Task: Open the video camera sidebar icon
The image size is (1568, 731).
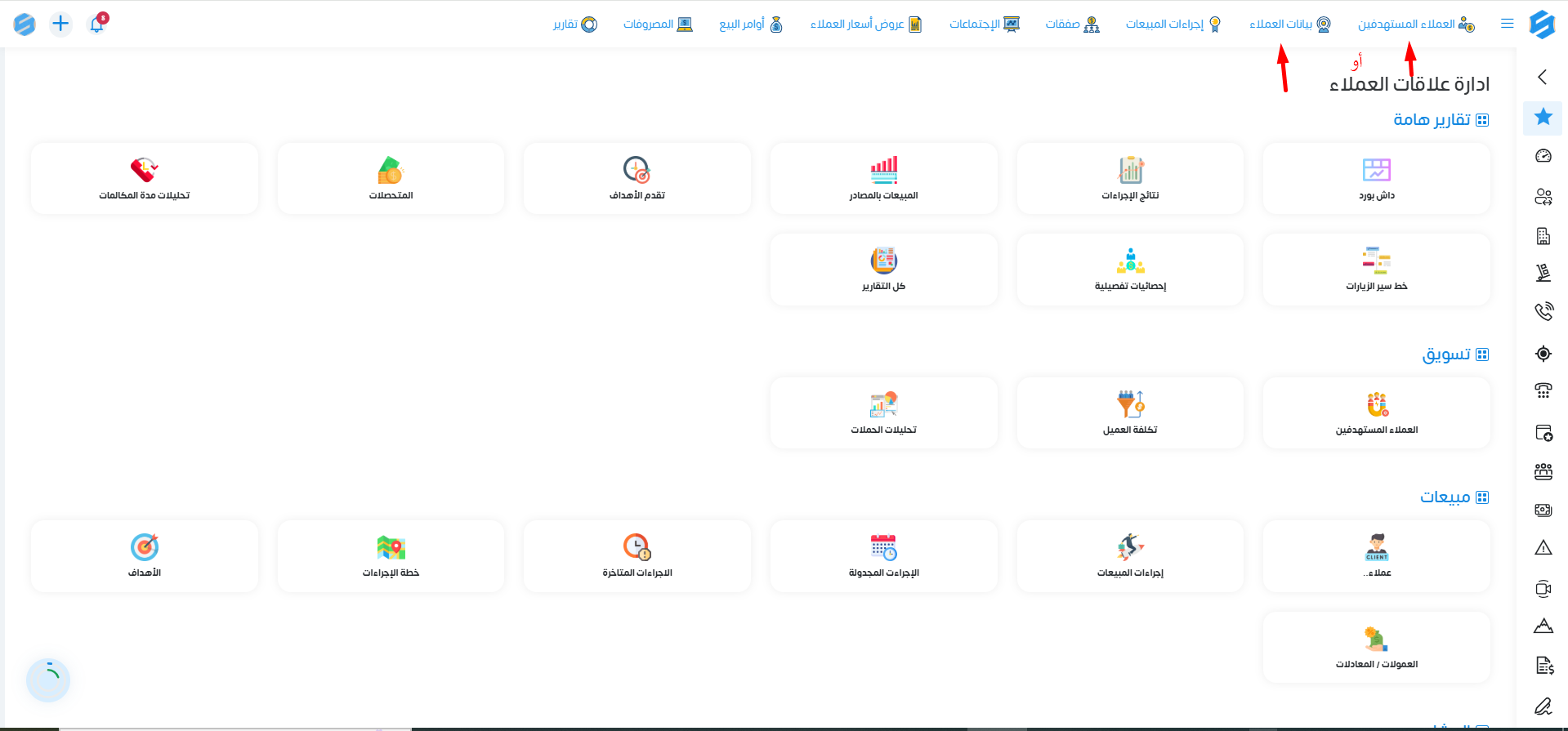Action: pos(1543,588)
